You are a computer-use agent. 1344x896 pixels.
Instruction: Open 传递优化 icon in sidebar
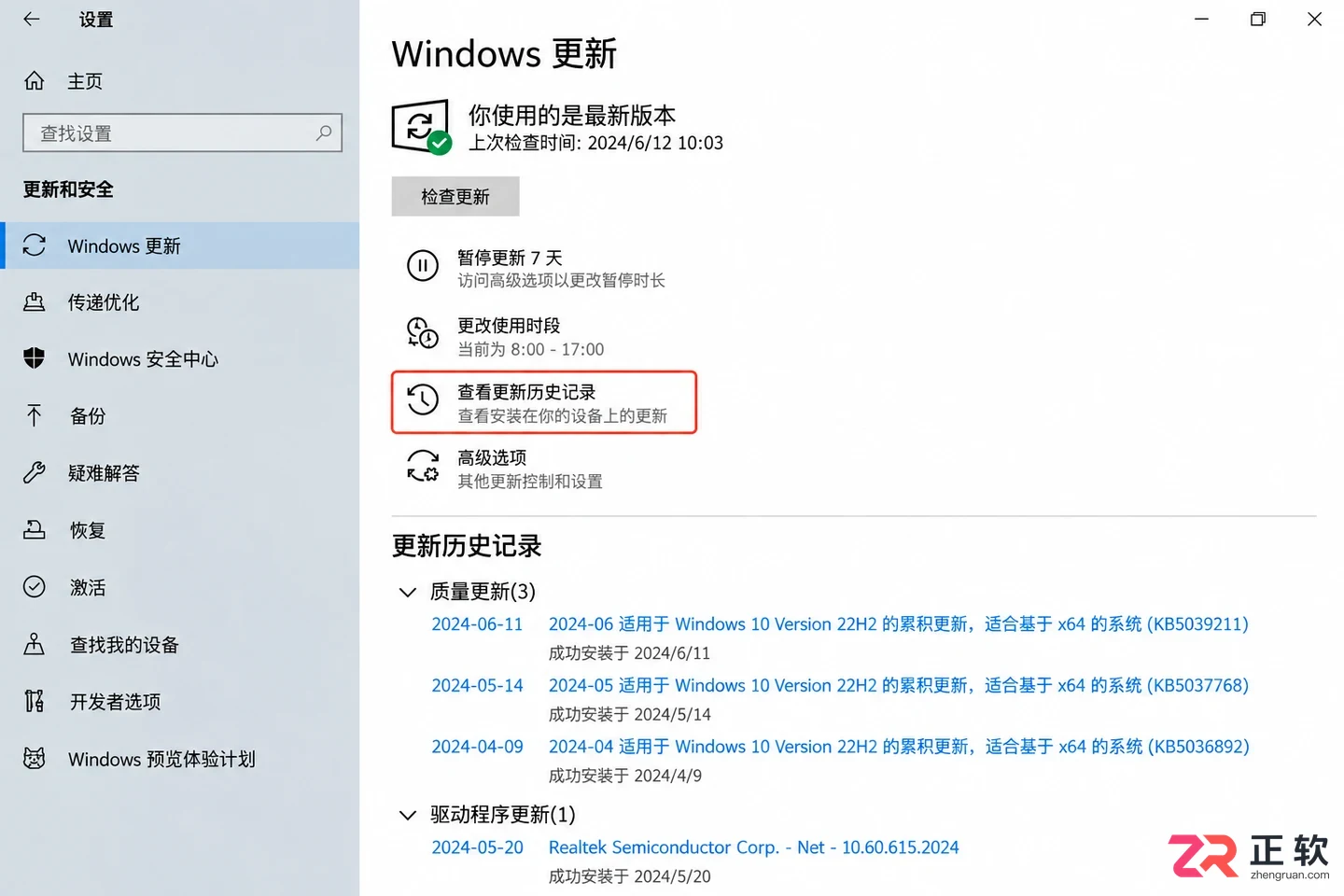(35, 302)
